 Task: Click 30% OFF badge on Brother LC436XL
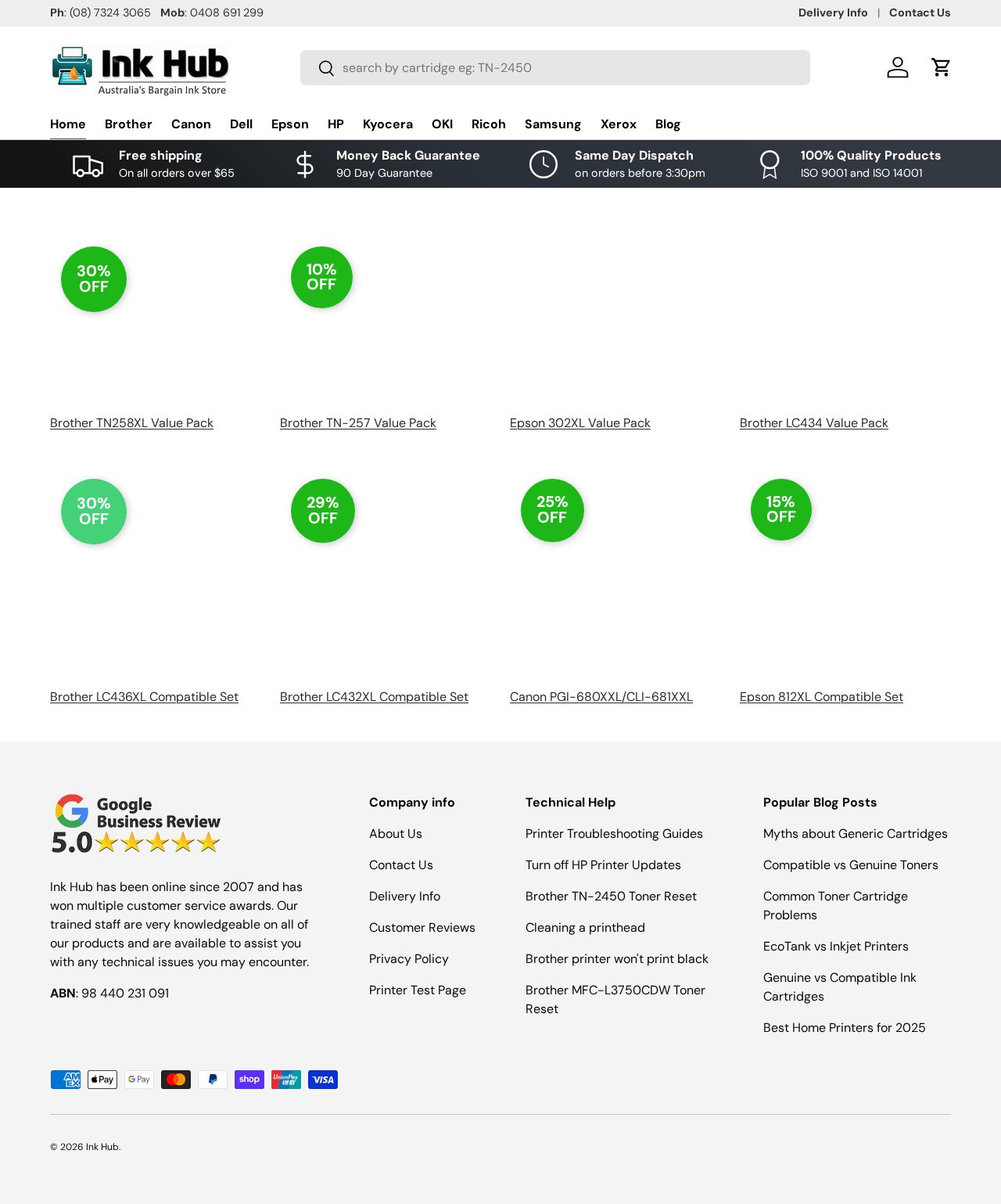(x=94, y=512)
